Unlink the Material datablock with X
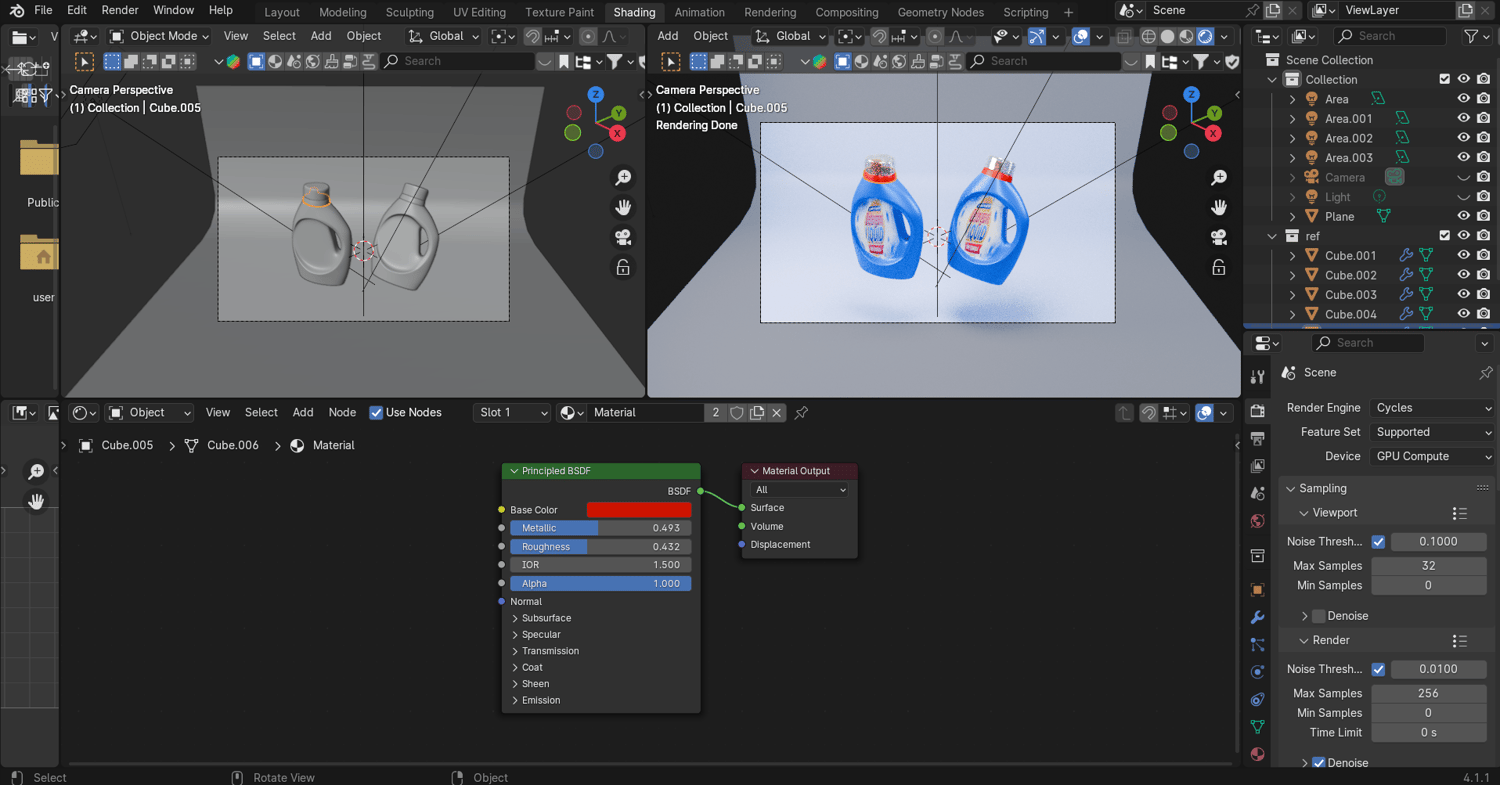 point(776,412)
